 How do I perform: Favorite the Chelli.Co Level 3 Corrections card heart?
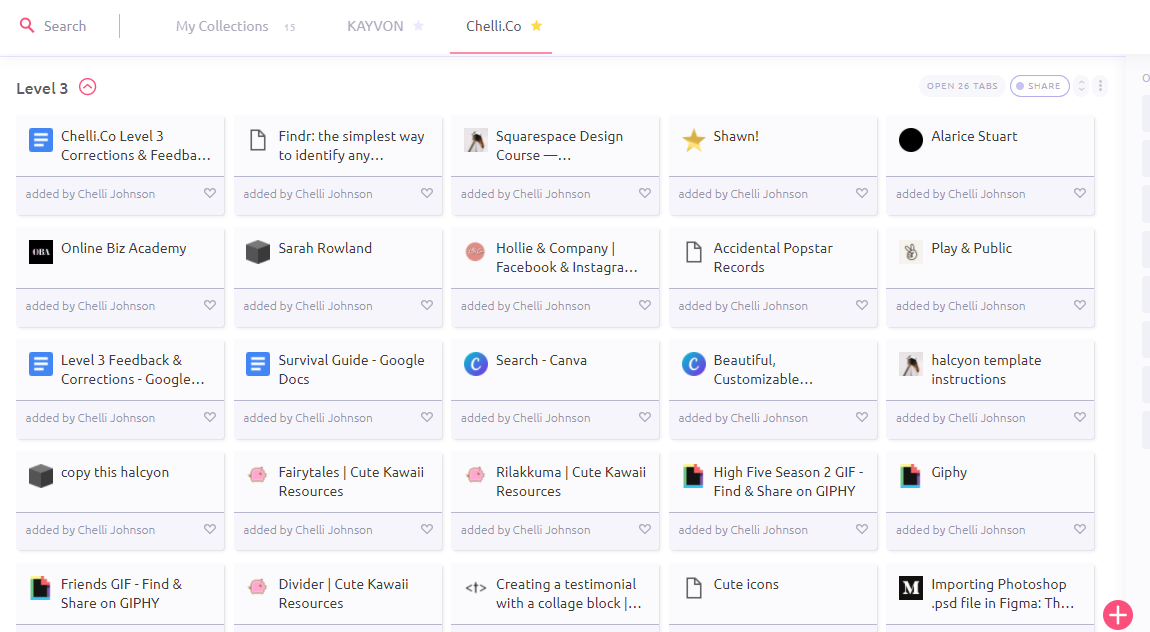click(x=210, y=194)
